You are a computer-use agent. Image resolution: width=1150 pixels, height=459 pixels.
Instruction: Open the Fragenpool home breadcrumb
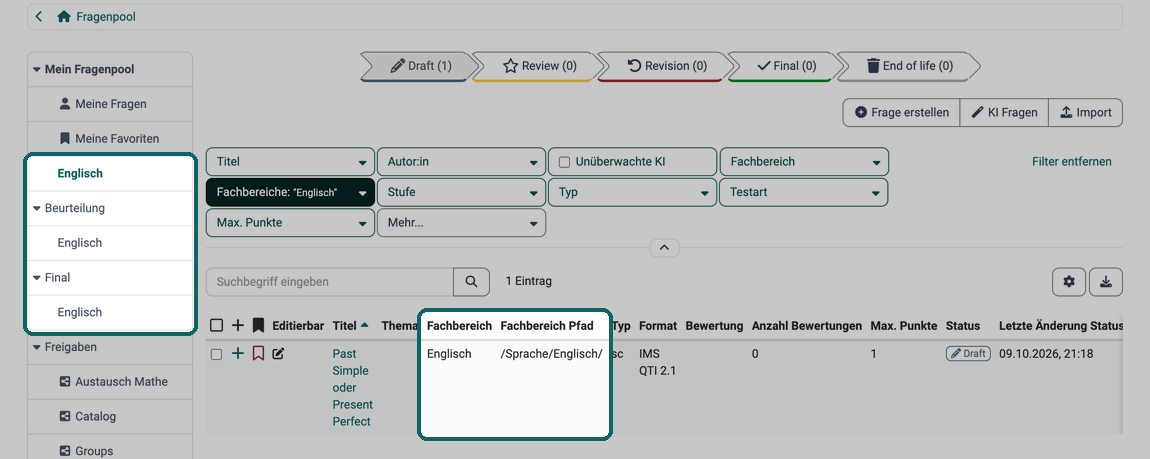(x=96, y=16)
